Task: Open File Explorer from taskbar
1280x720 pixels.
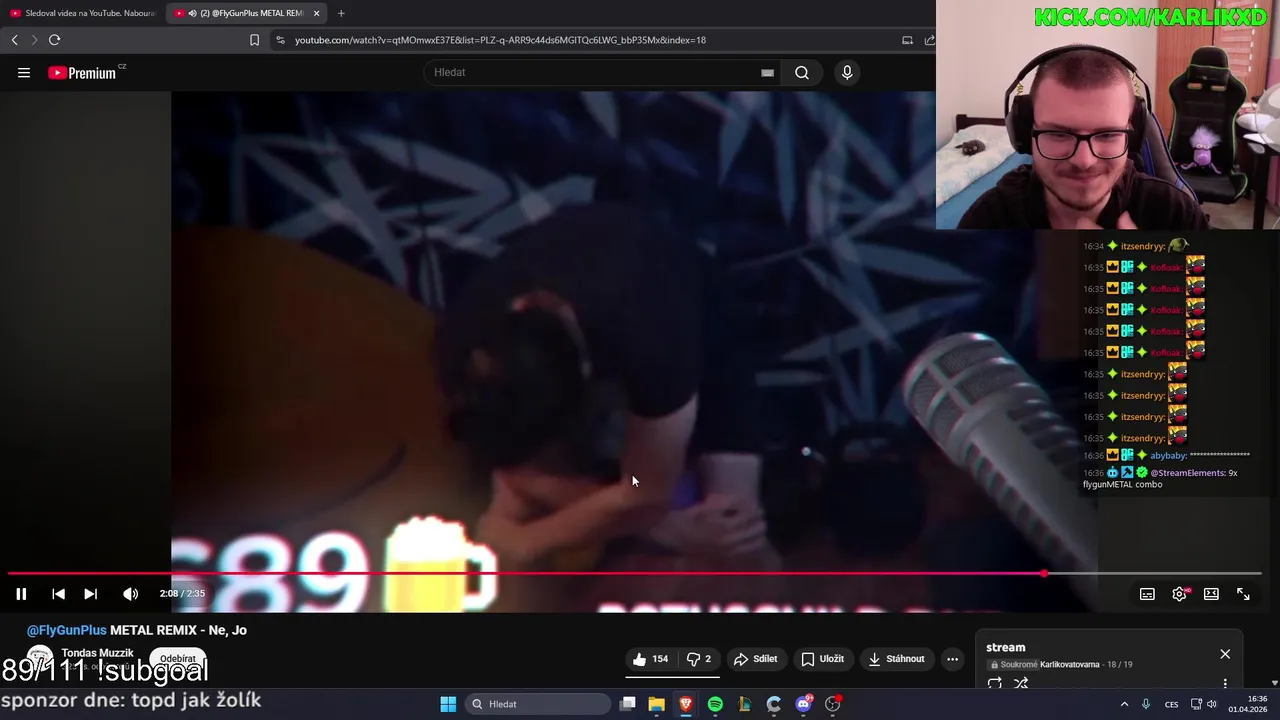Action: coord(656,704)
